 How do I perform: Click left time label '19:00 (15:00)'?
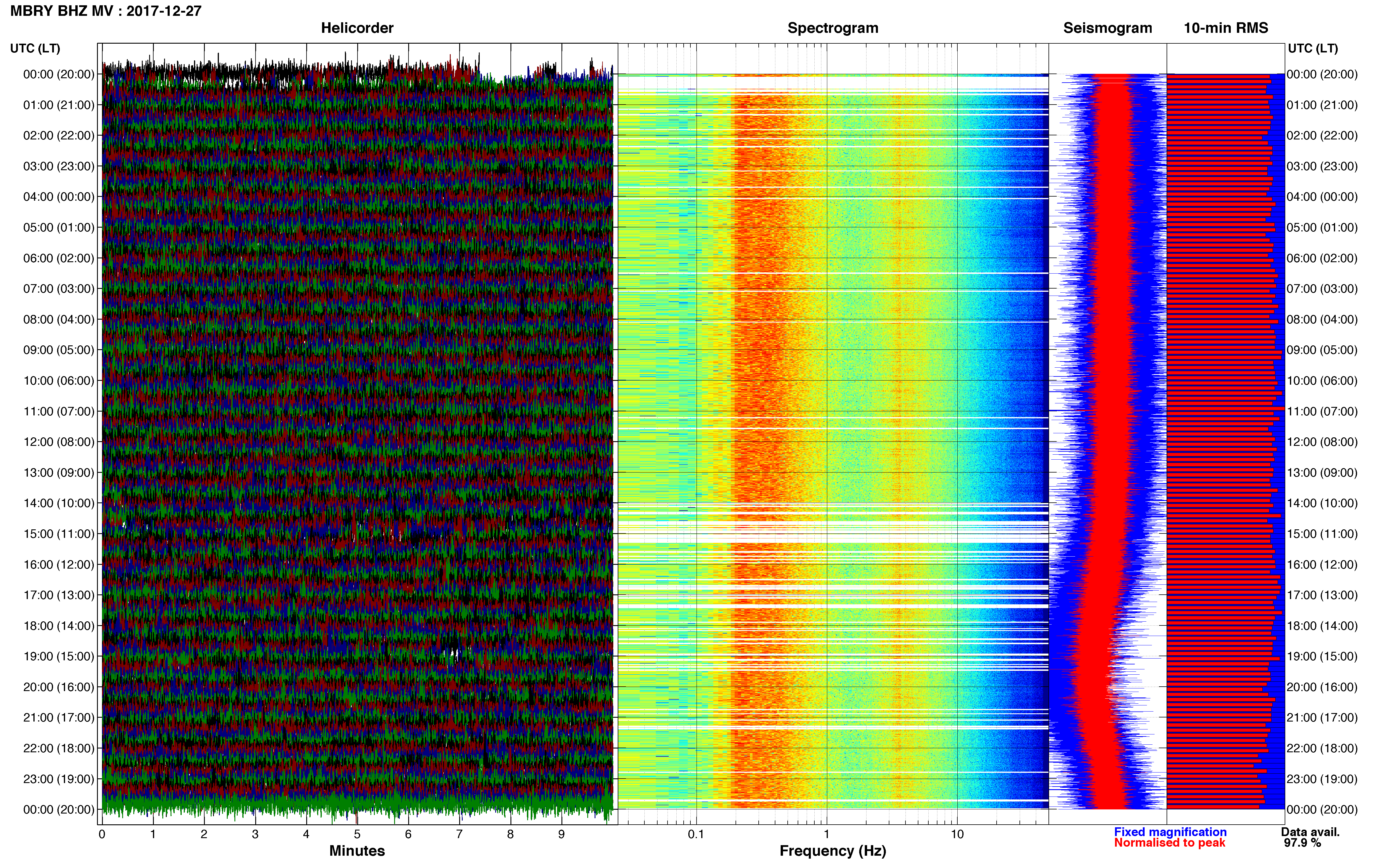point(59,656)
